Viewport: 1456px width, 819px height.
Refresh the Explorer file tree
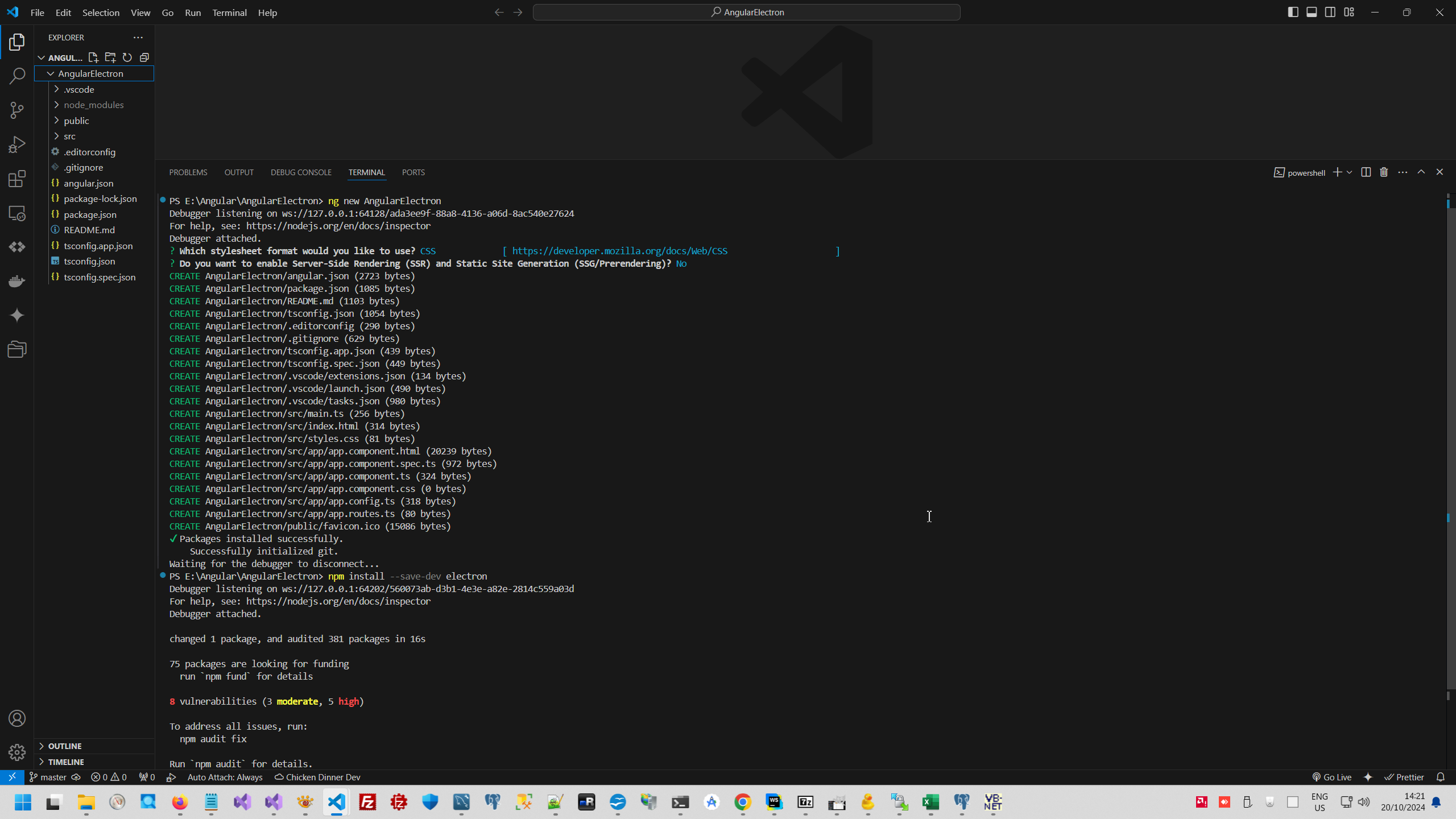point(127,57)
